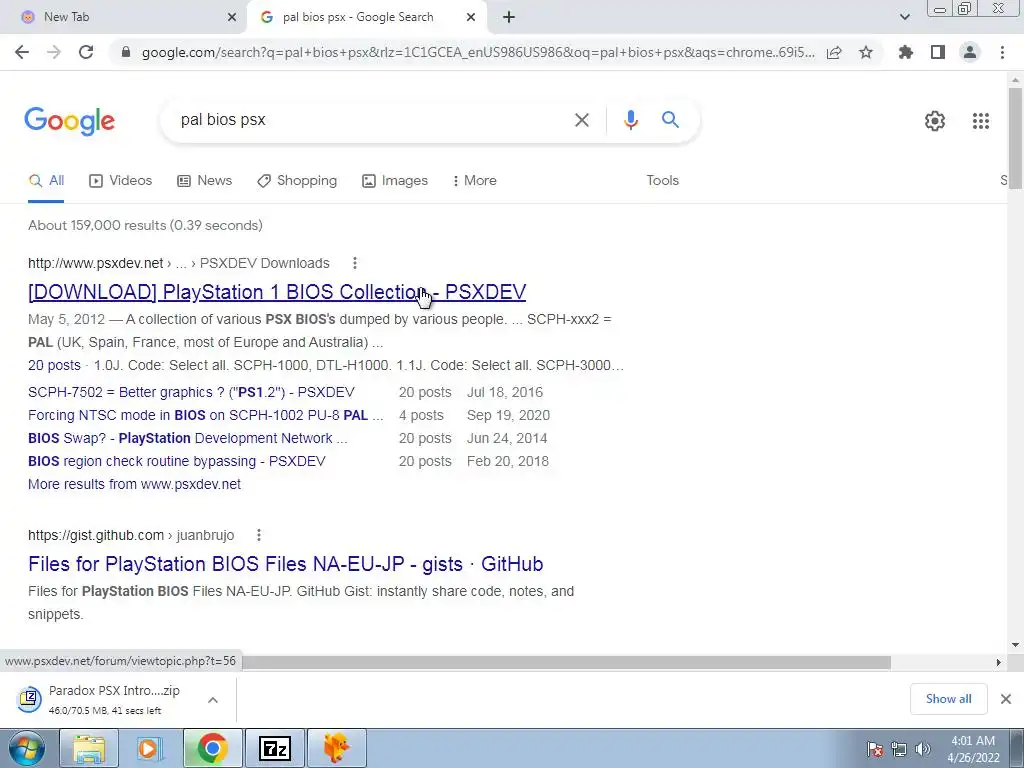Viewport: 1024px width, 768px height.
Task: Open PlayStation 1 BIOS Collection link
Action: point(277,292)
